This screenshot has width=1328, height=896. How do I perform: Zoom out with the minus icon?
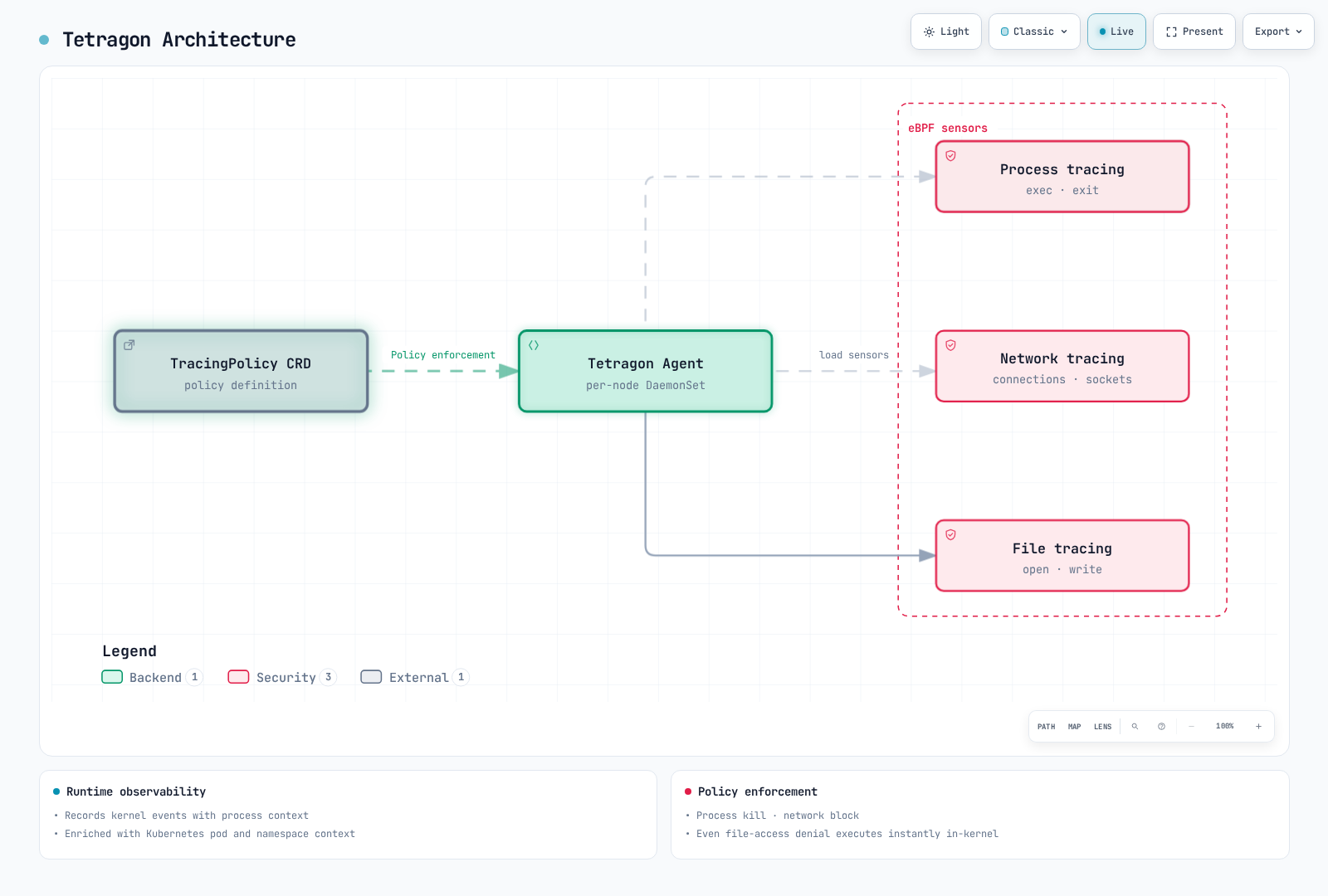[1191, 727]
